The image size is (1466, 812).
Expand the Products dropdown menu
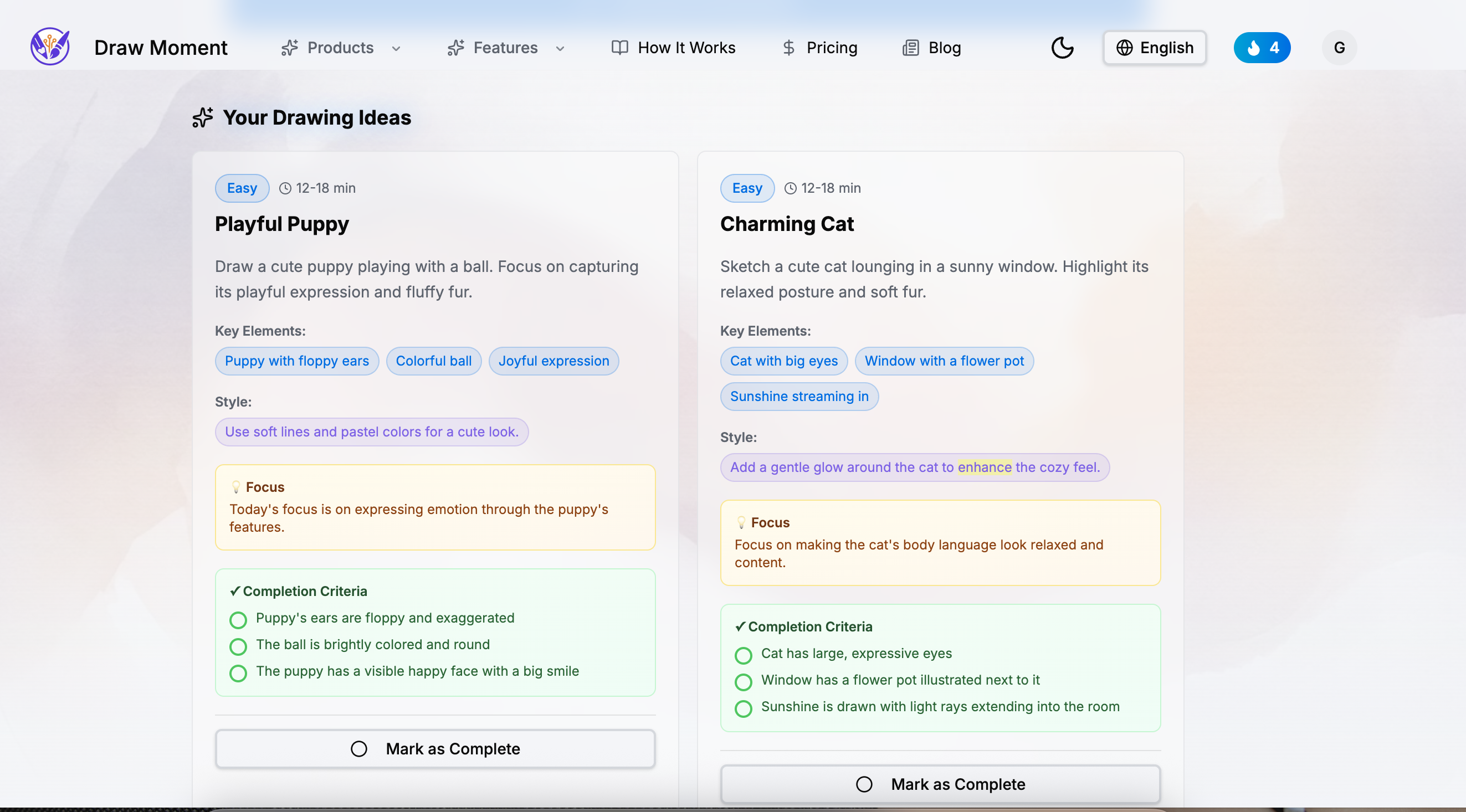coord(340,48)
